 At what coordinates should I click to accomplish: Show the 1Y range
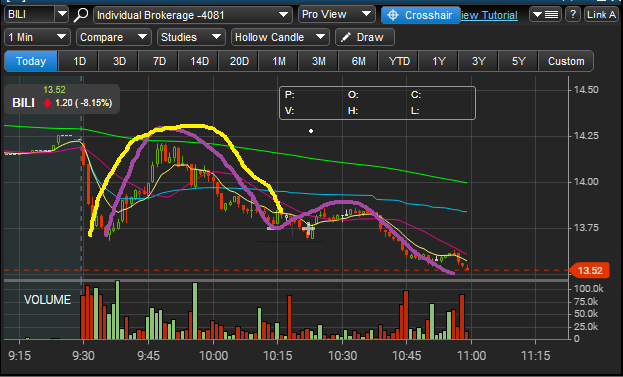coord(439,61)
